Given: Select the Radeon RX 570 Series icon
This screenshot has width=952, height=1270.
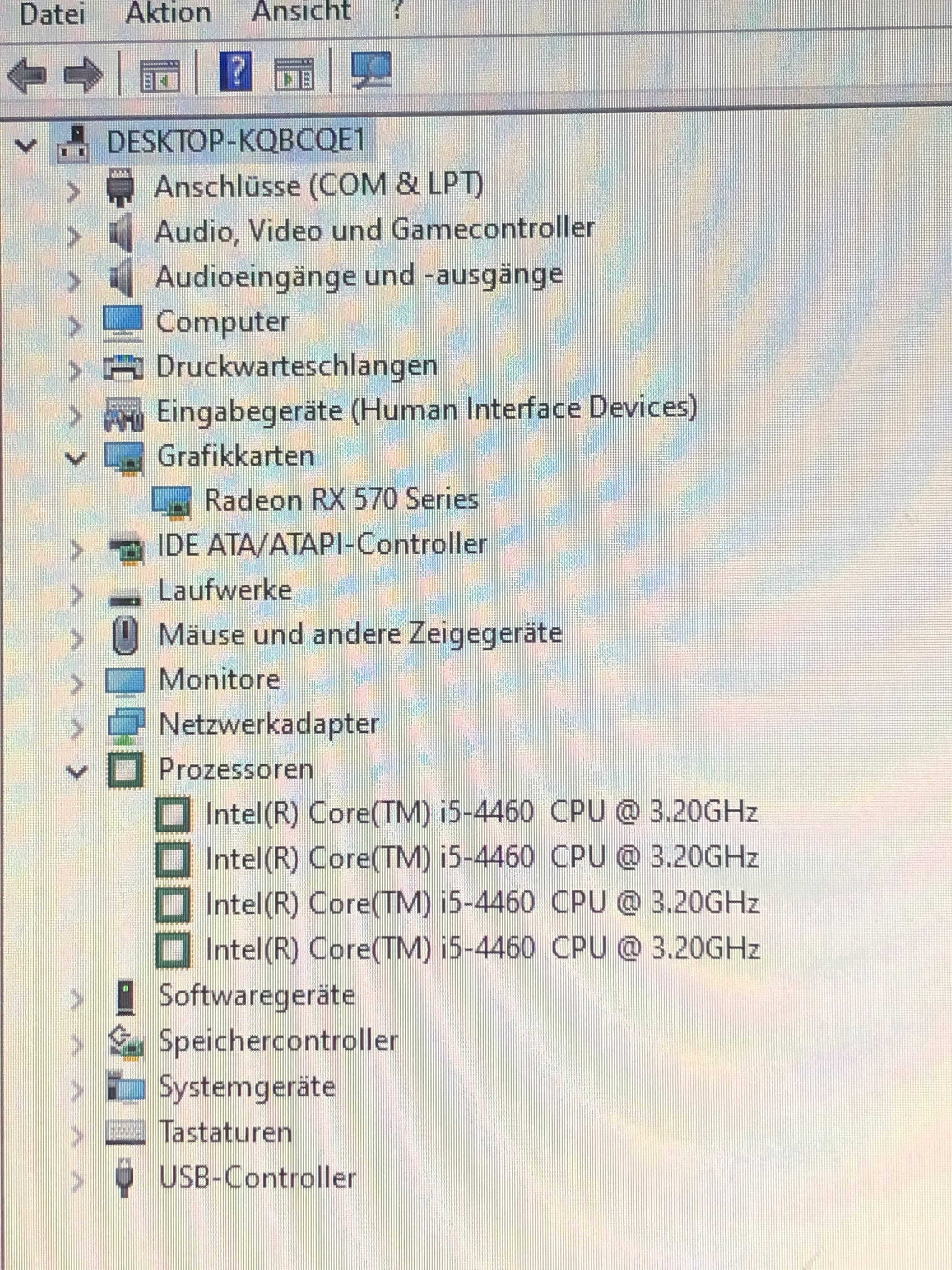Looking at the screenshot, I should (171, 501).
